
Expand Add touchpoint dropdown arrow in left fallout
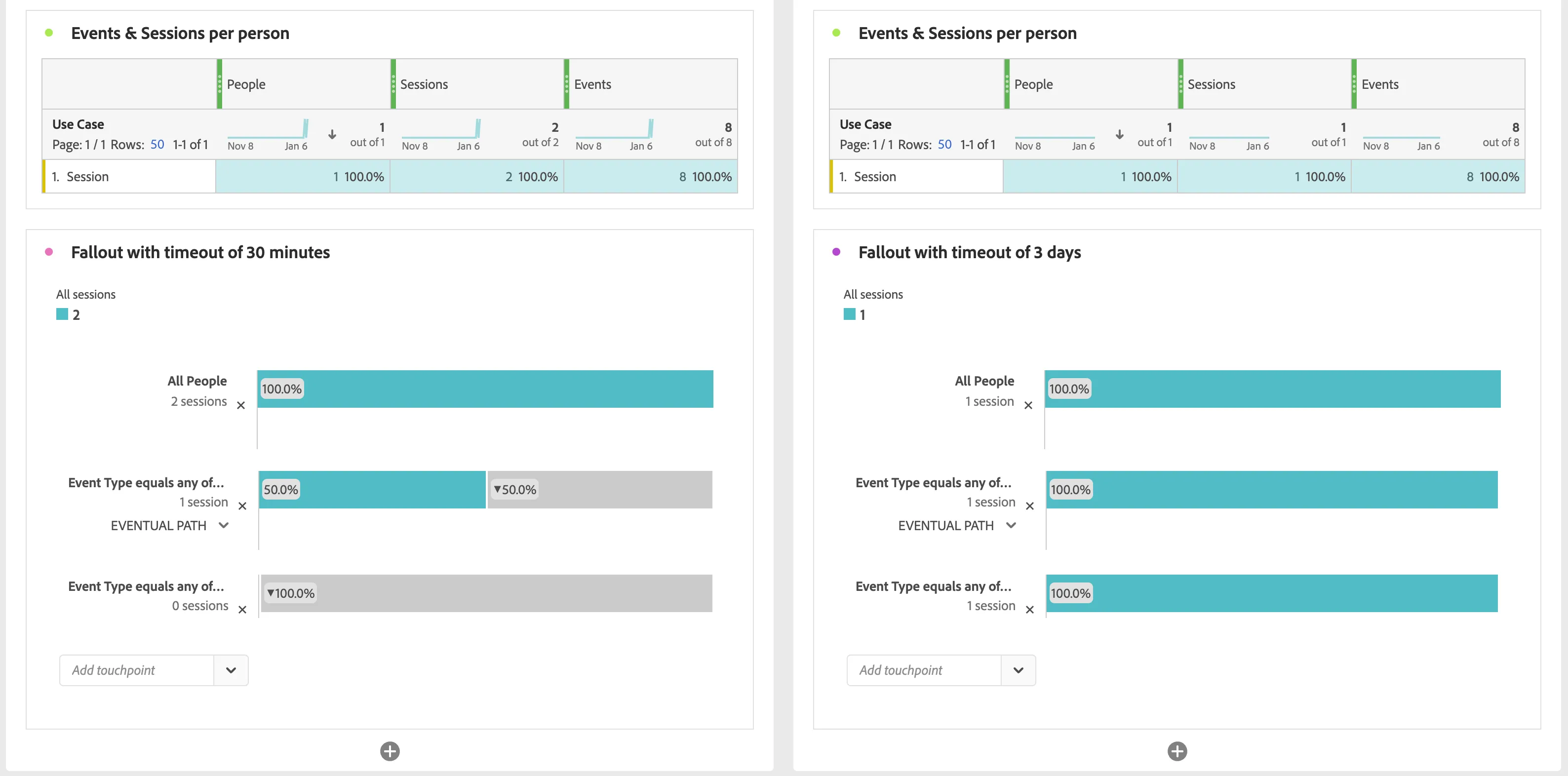(x=231, y=670)
